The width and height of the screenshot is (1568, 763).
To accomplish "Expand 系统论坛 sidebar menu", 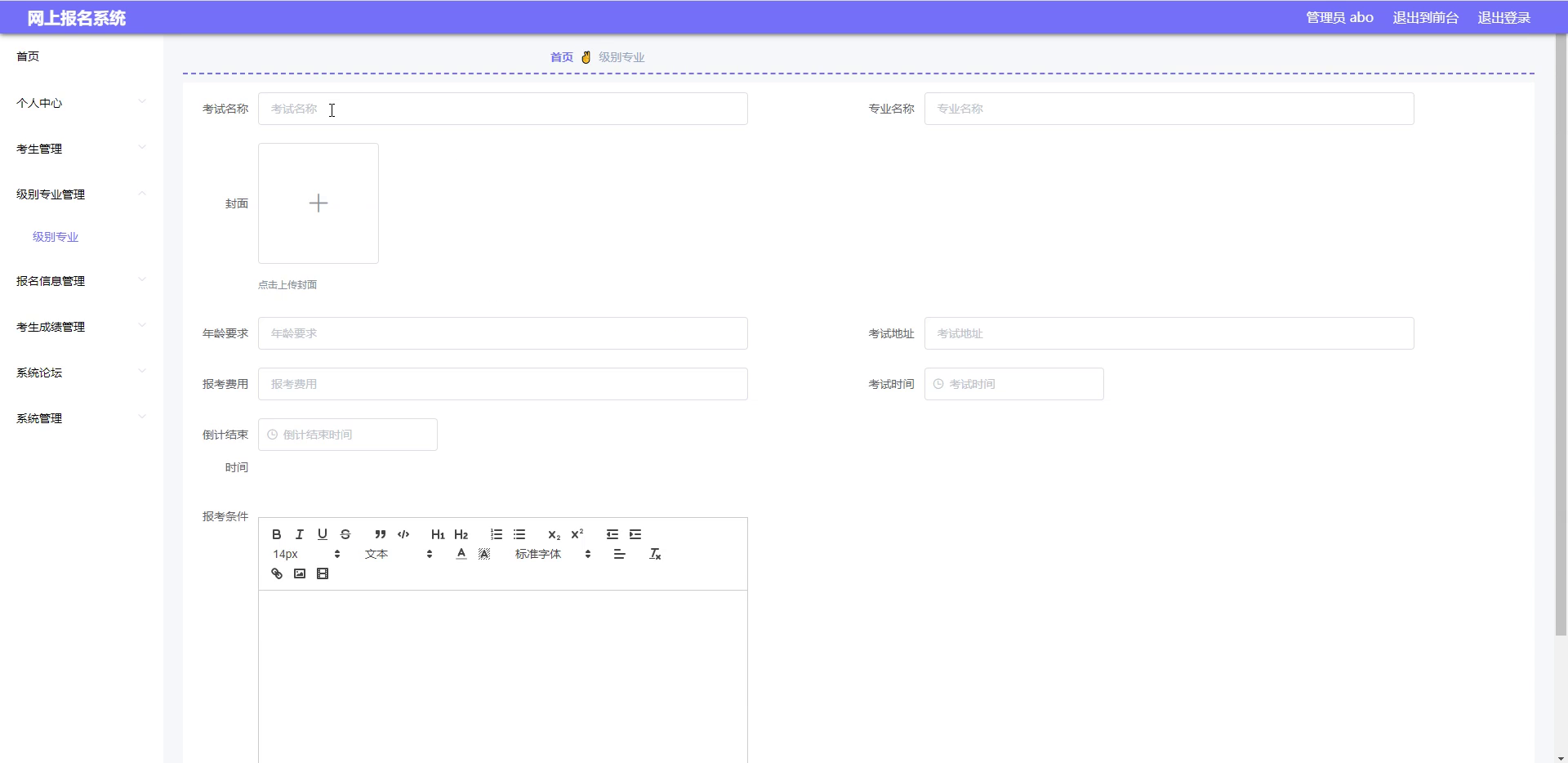I will pos(82,373).
